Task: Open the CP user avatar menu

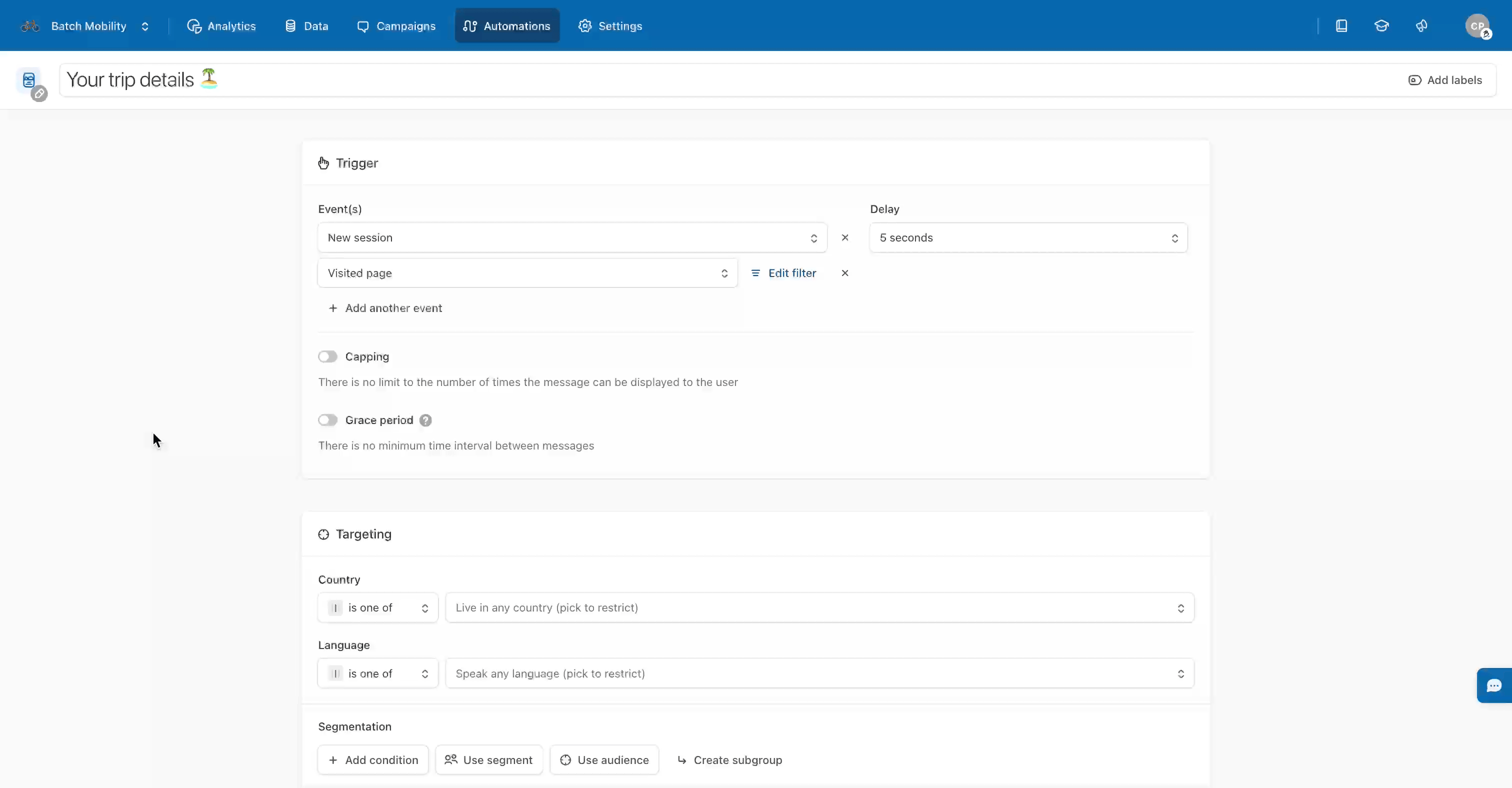Action: point(1477,26)
